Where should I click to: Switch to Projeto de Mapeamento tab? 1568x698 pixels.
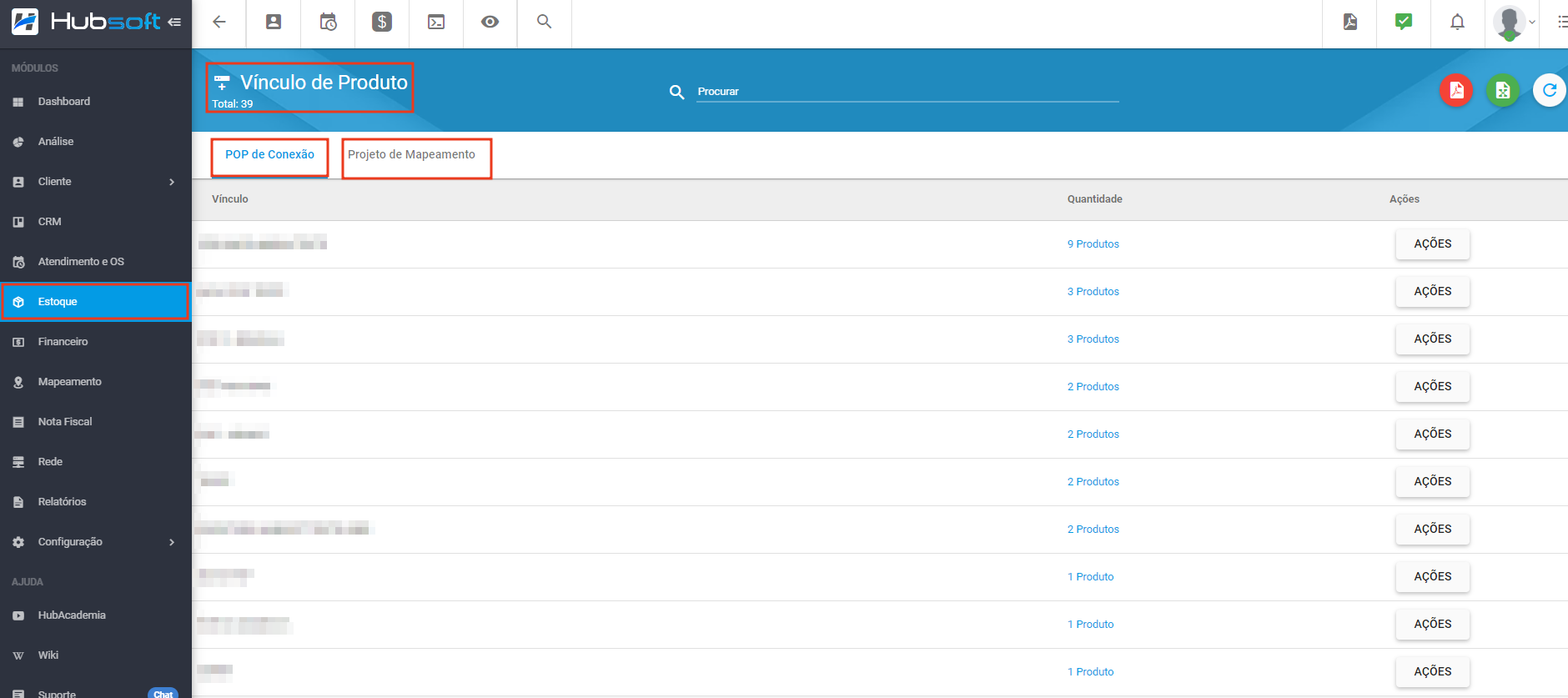point(412,155)
